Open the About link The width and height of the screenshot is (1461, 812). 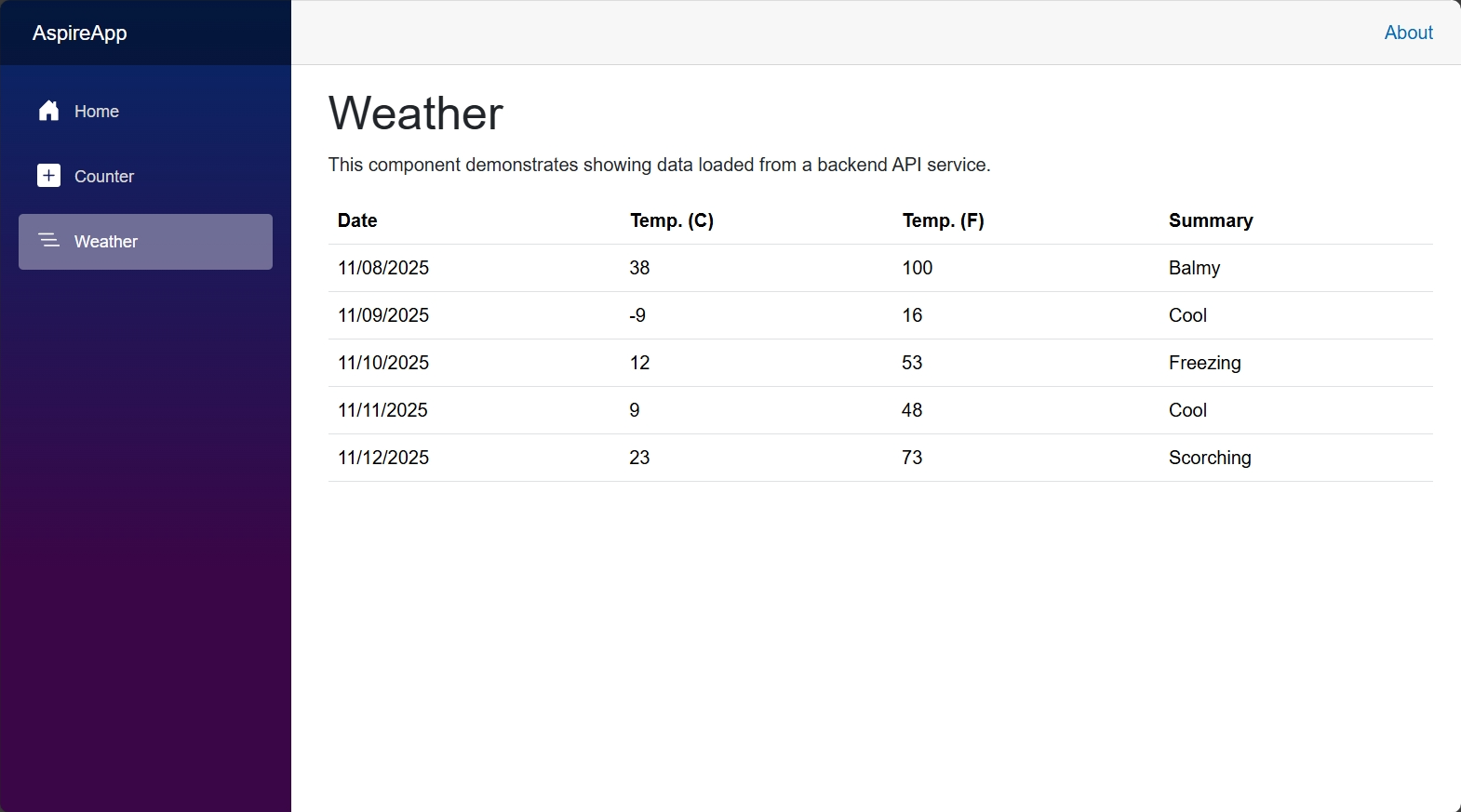pos(1408,33)
